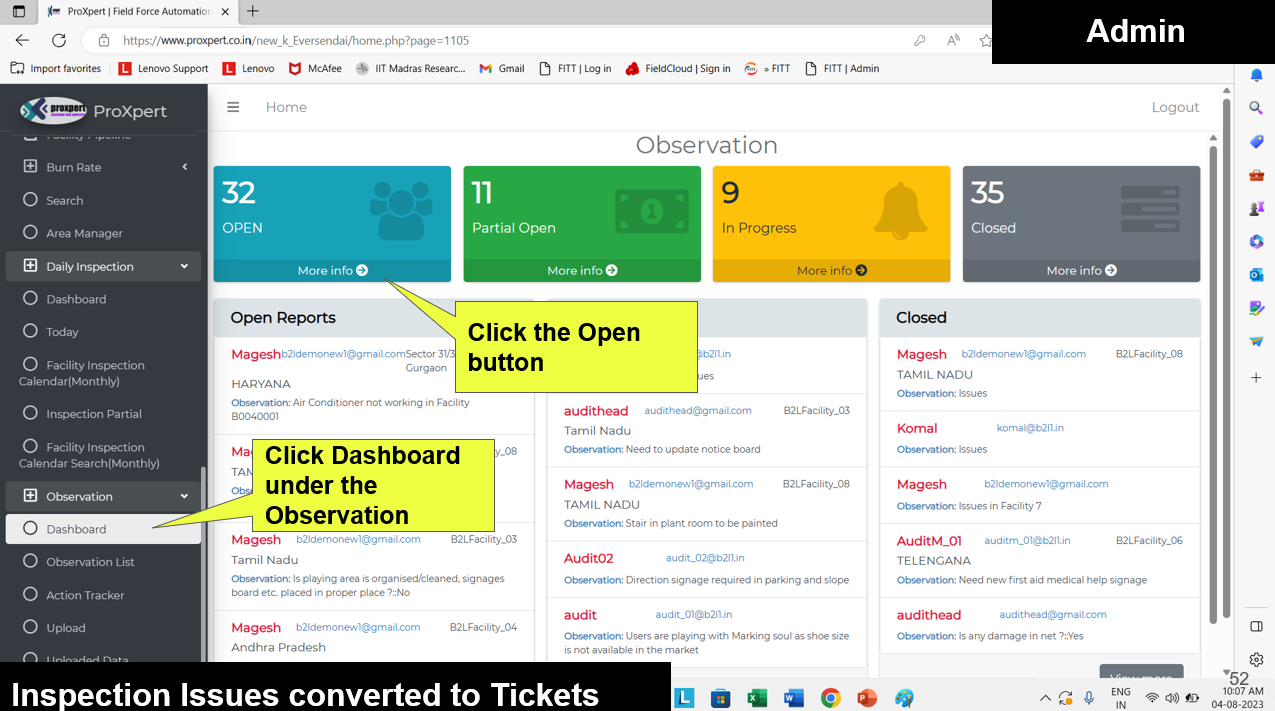Open Word from the taskbar

coord(794,698)
